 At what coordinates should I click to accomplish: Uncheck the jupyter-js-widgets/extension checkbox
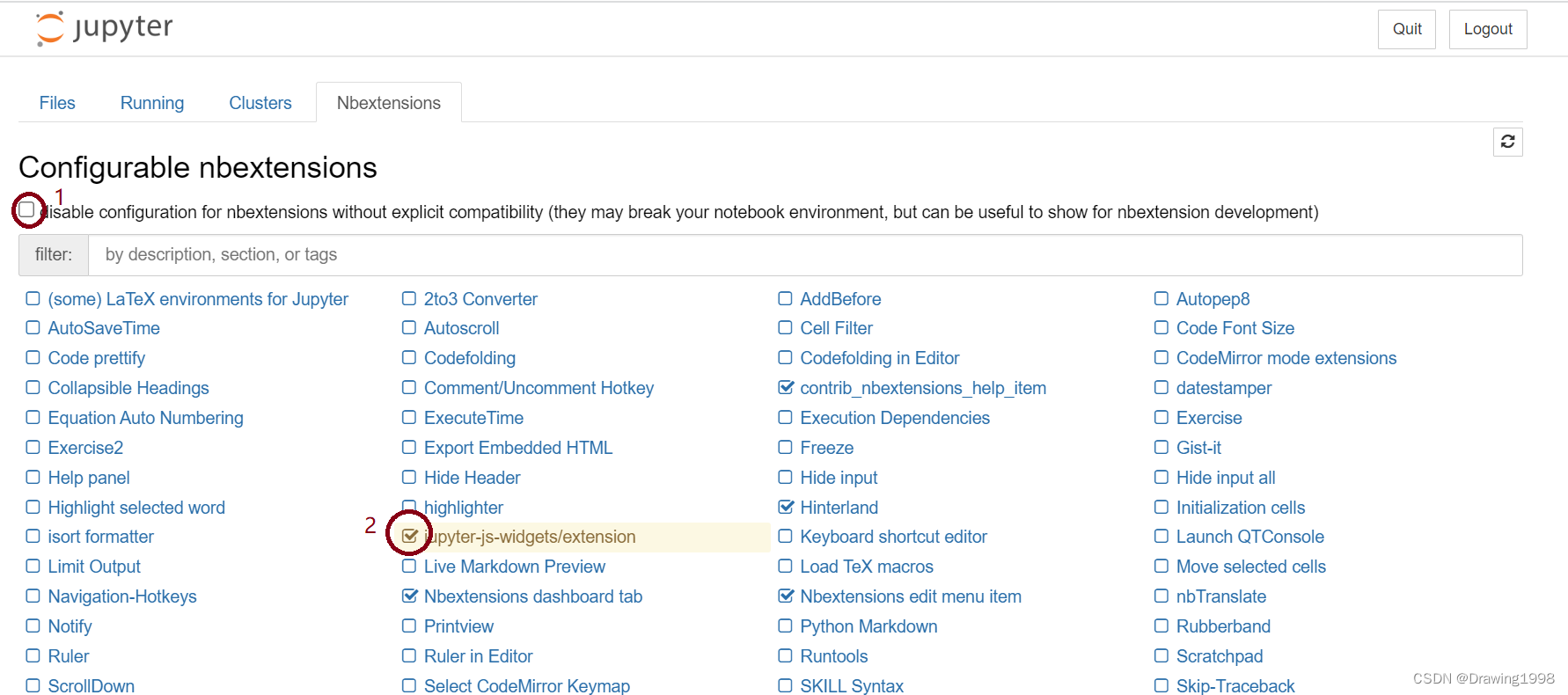coord(409,536)
